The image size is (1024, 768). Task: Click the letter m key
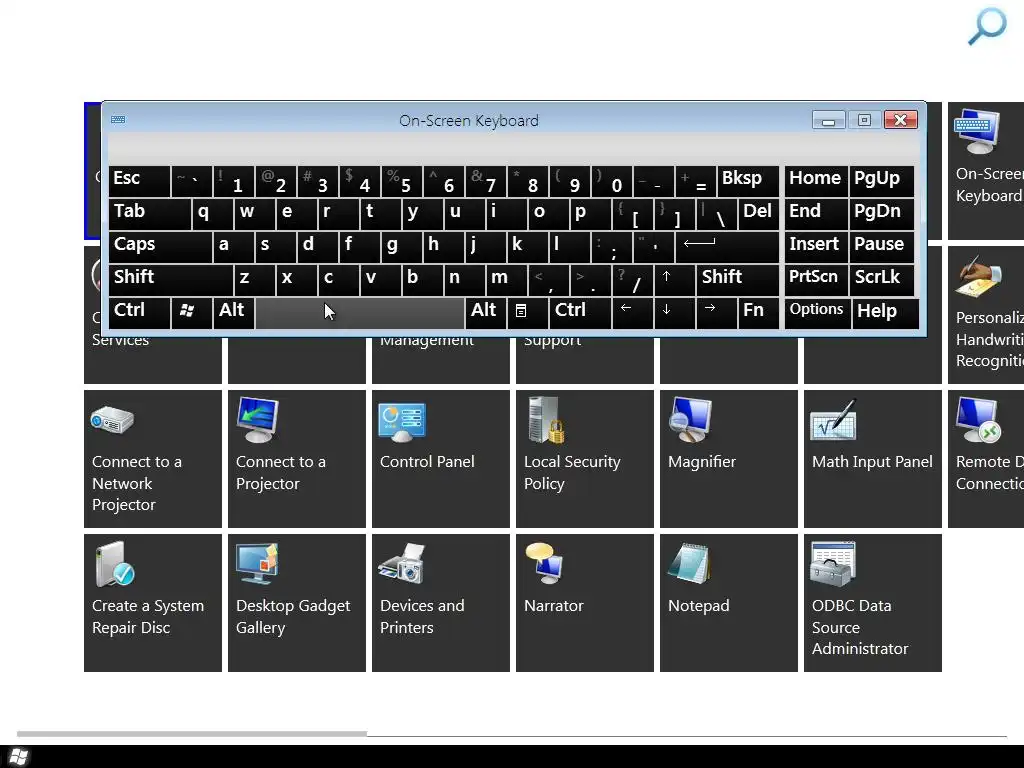tap(507, 280)
